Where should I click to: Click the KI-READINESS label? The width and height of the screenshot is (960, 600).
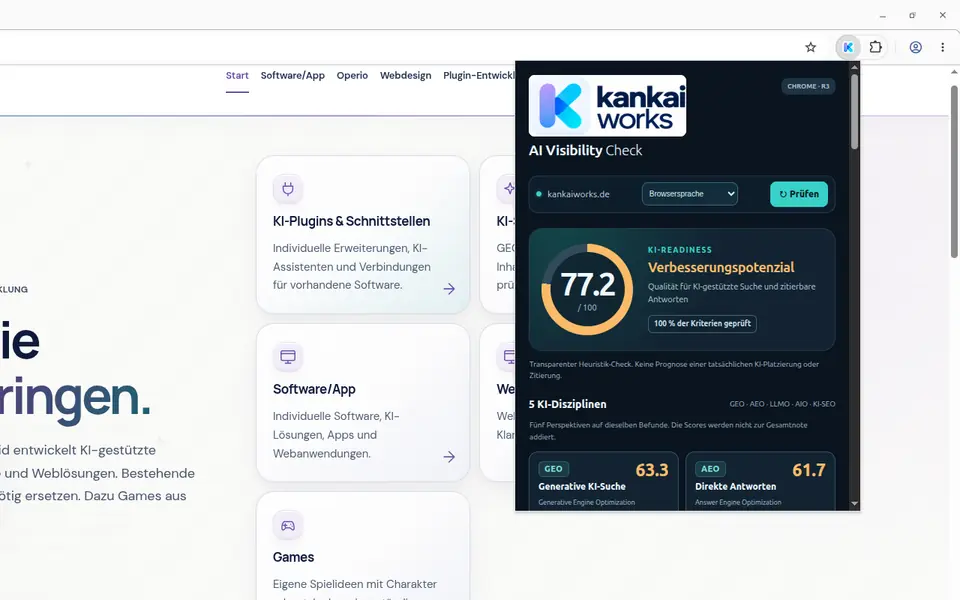[680, 250]
